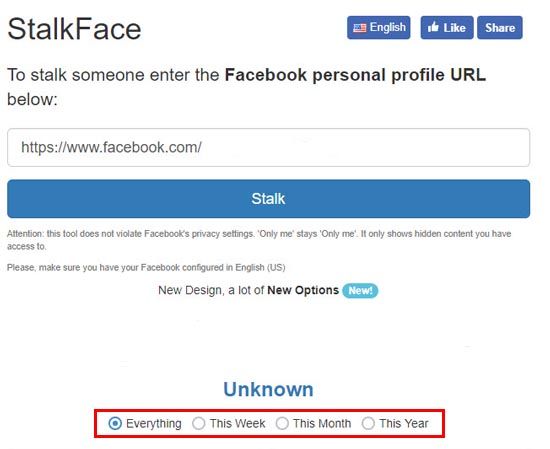Open the English language selector
The width and height of the screenshot is (550, 449).
click(379, 27)
